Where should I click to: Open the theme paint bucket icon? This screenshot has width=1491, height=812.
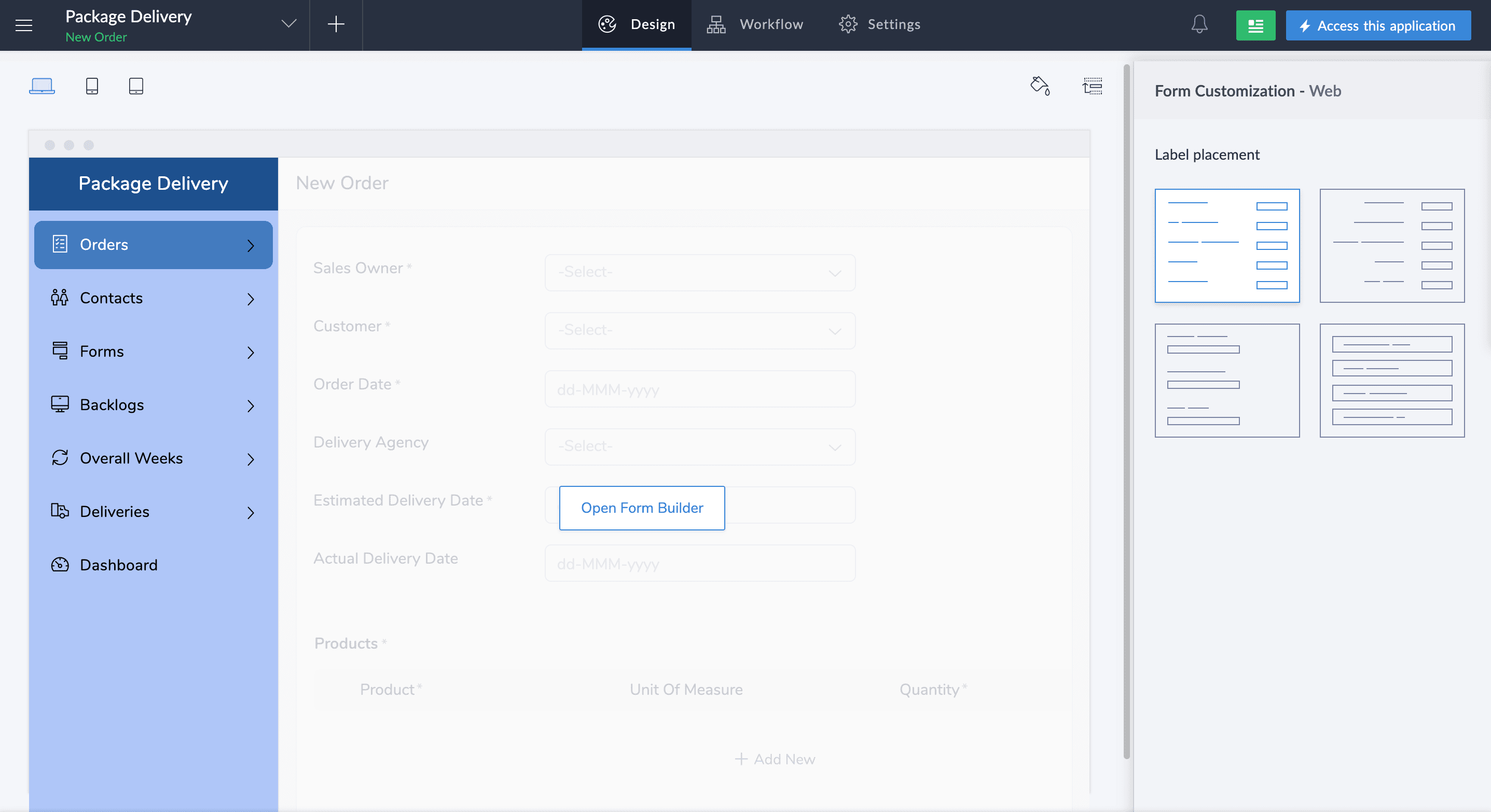[1040, 86]
